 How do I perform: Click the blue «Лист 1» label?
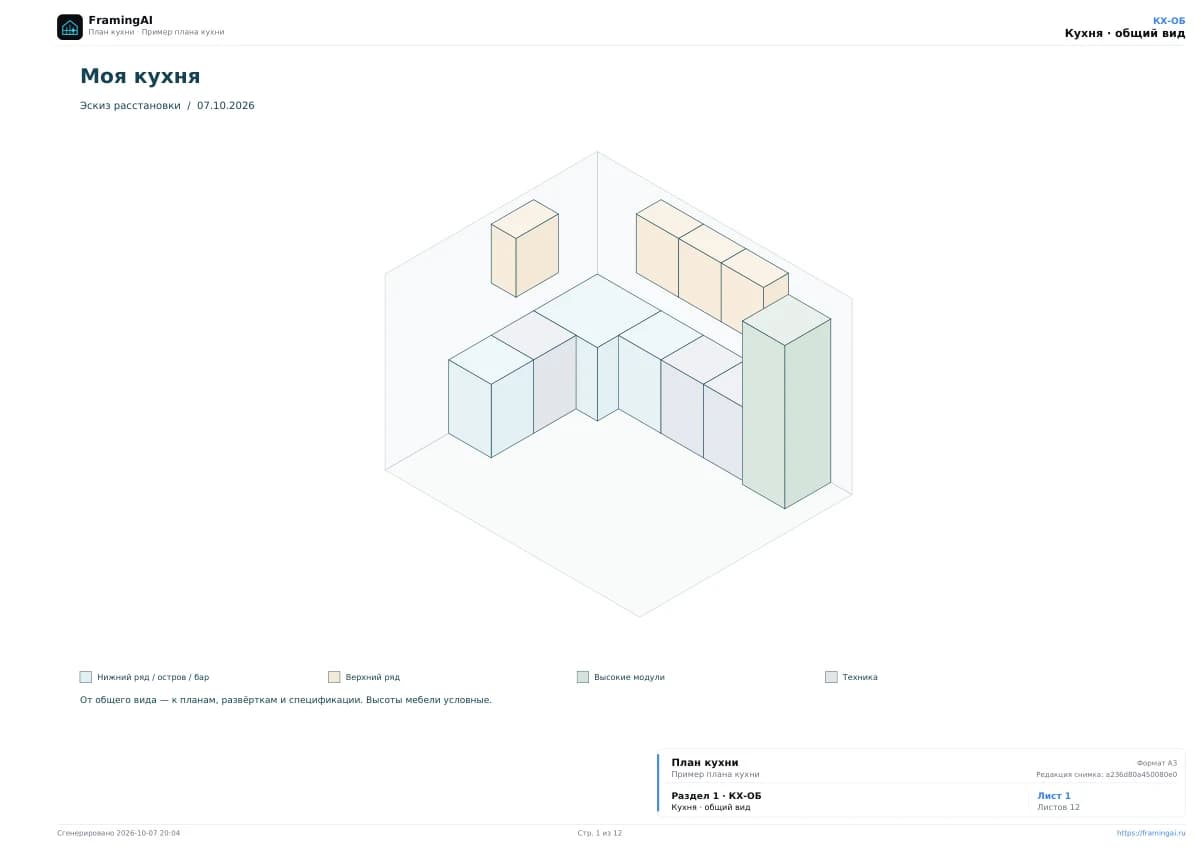(x=1054, y=796)
